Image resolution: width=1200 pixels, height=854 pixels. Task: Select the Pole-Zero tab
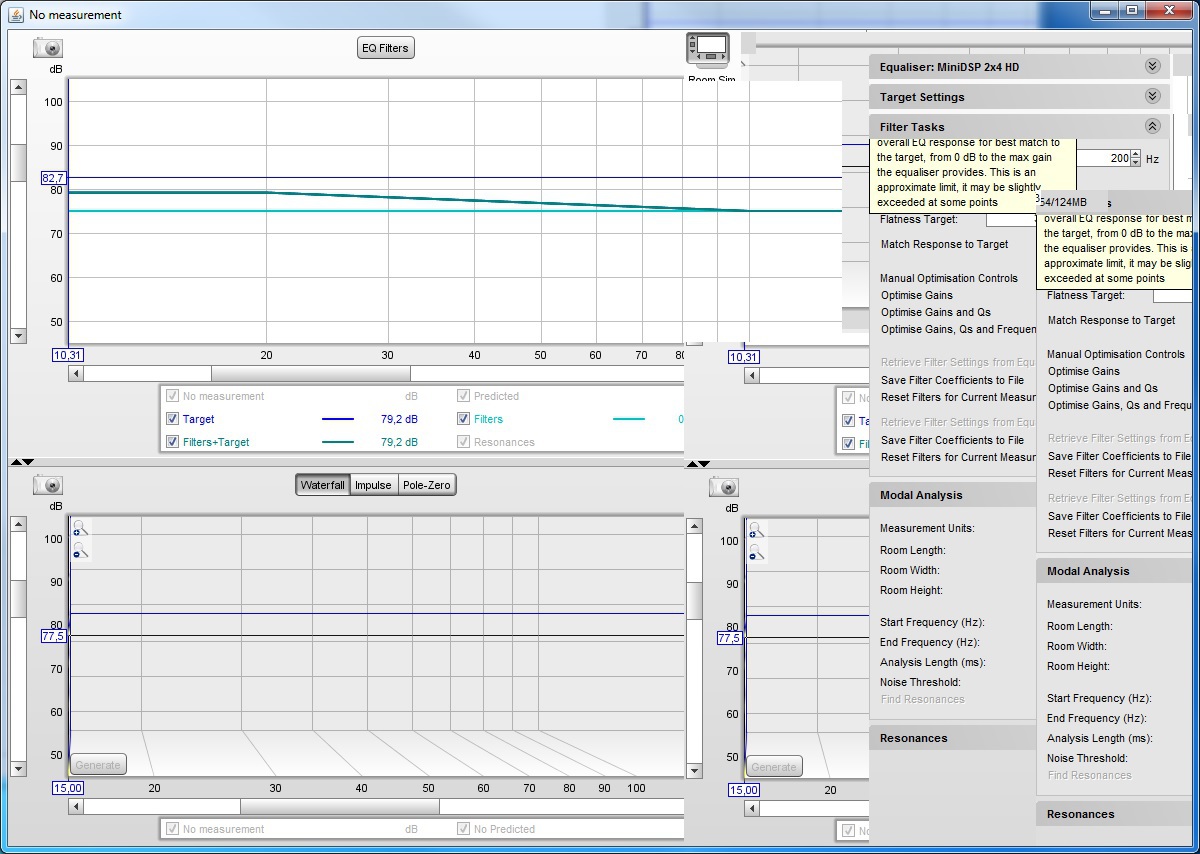426,485
